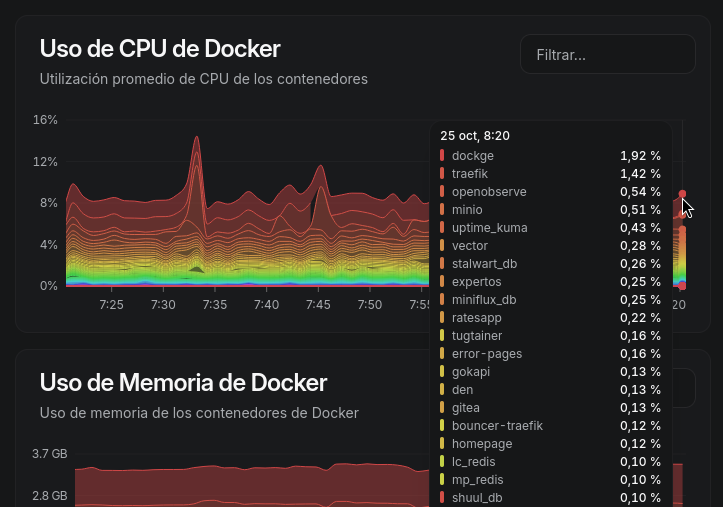723x507 pixels.
Task: Click the 1,92 % value for dockge
Action: pyautogui.click(x=640, y=156)
